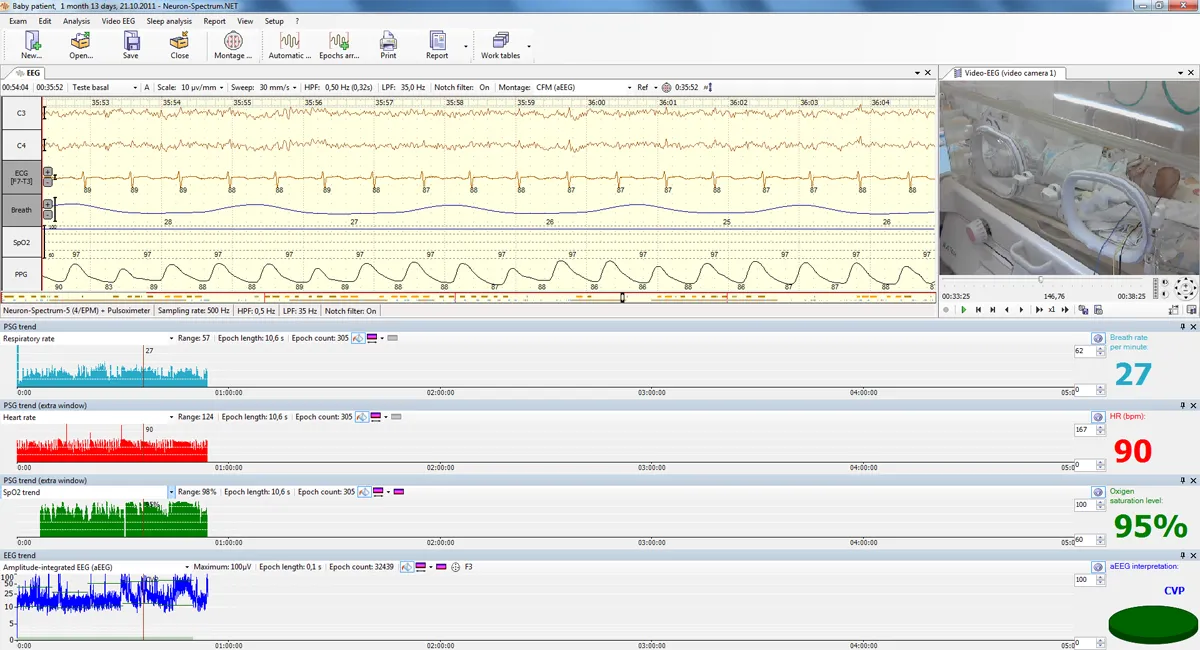Toggle the Respiratory rate trend graph-mode button
Viewport: 1200px width, 650px height.
357,339
